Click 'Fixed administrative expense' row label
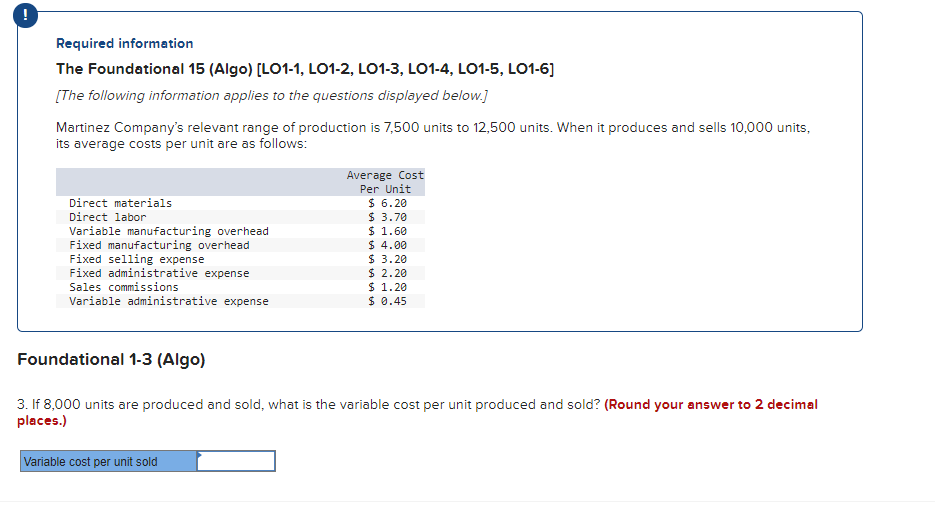The image size is (935, 506). (159, 273)
